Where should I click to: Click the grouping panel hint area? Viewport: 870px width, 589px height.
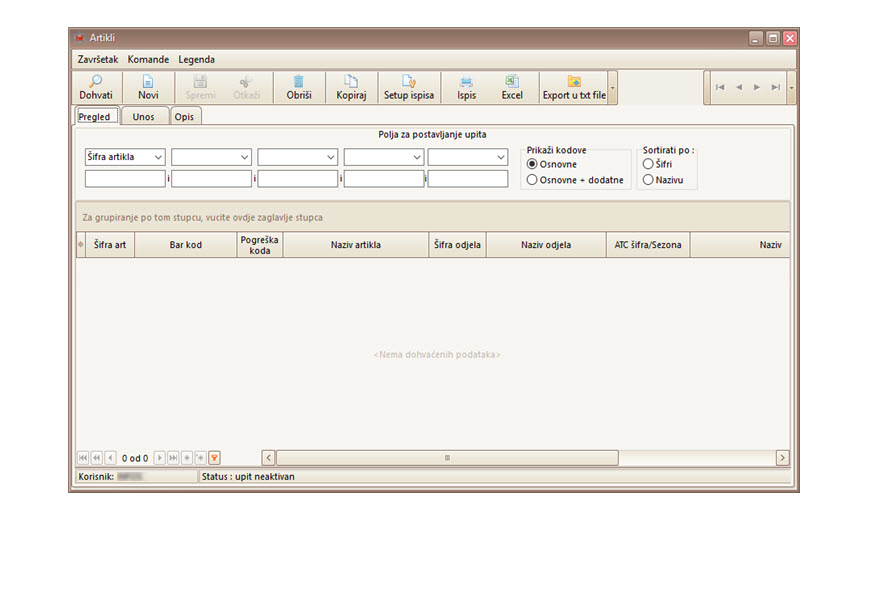coord(433,217)
